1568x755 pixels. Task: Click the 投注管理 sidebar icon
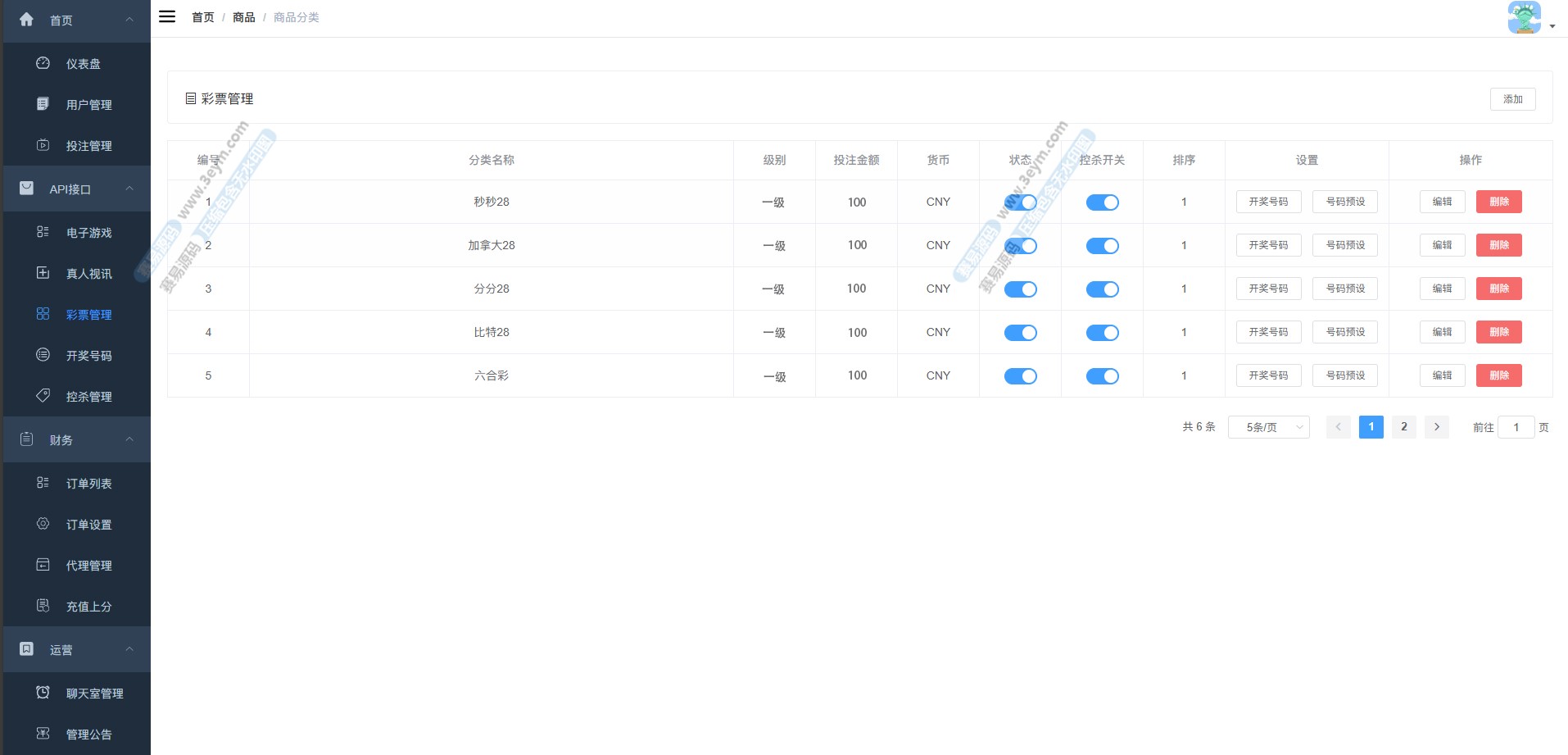(43, 145)
